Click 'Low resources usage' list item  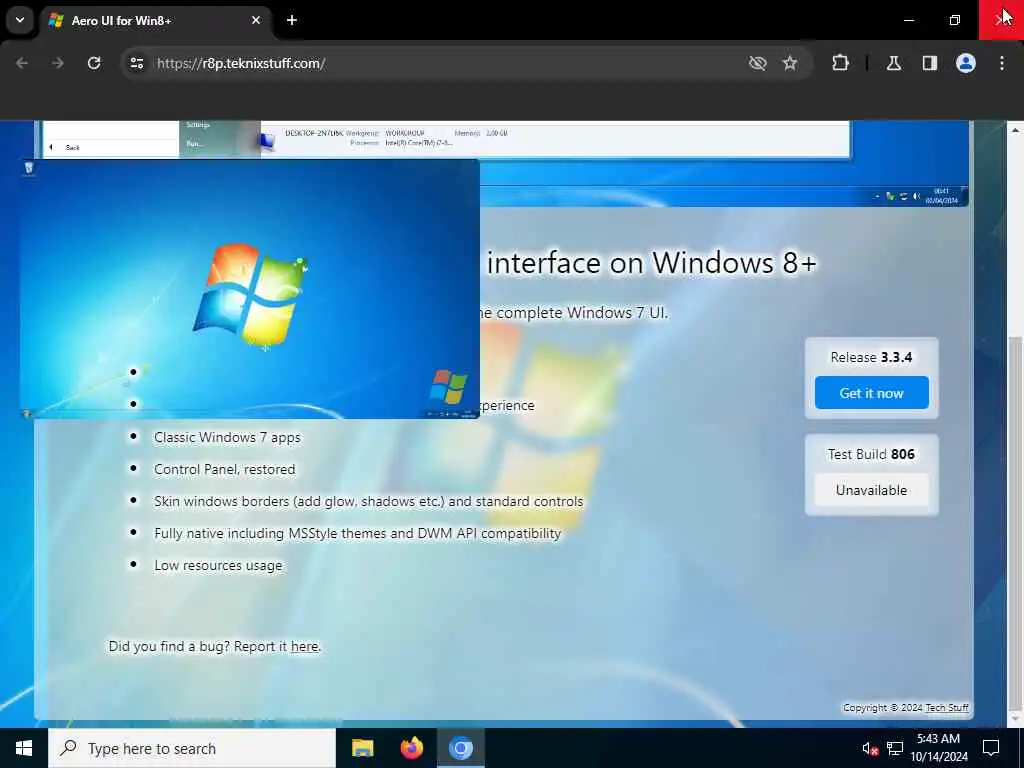218,565
